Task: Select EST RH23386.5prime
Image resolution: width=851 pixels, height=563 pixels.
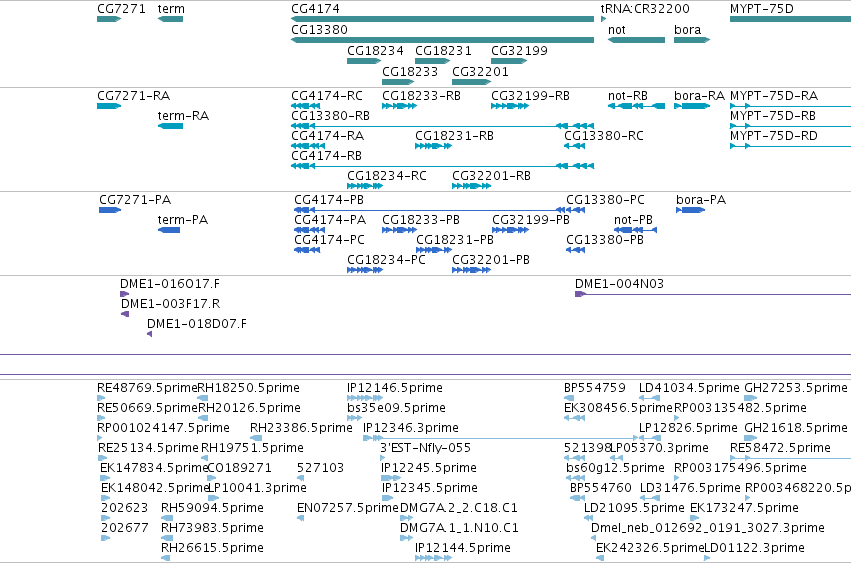Action: (x=256, y=439)
